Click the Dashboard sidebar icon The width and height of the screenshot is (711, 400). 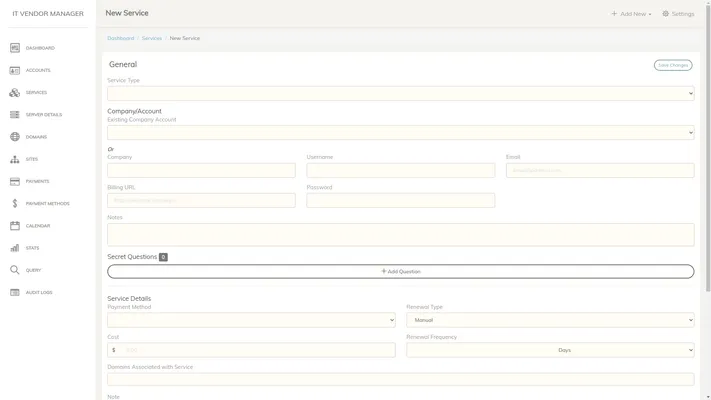click(x=15, y=48)
